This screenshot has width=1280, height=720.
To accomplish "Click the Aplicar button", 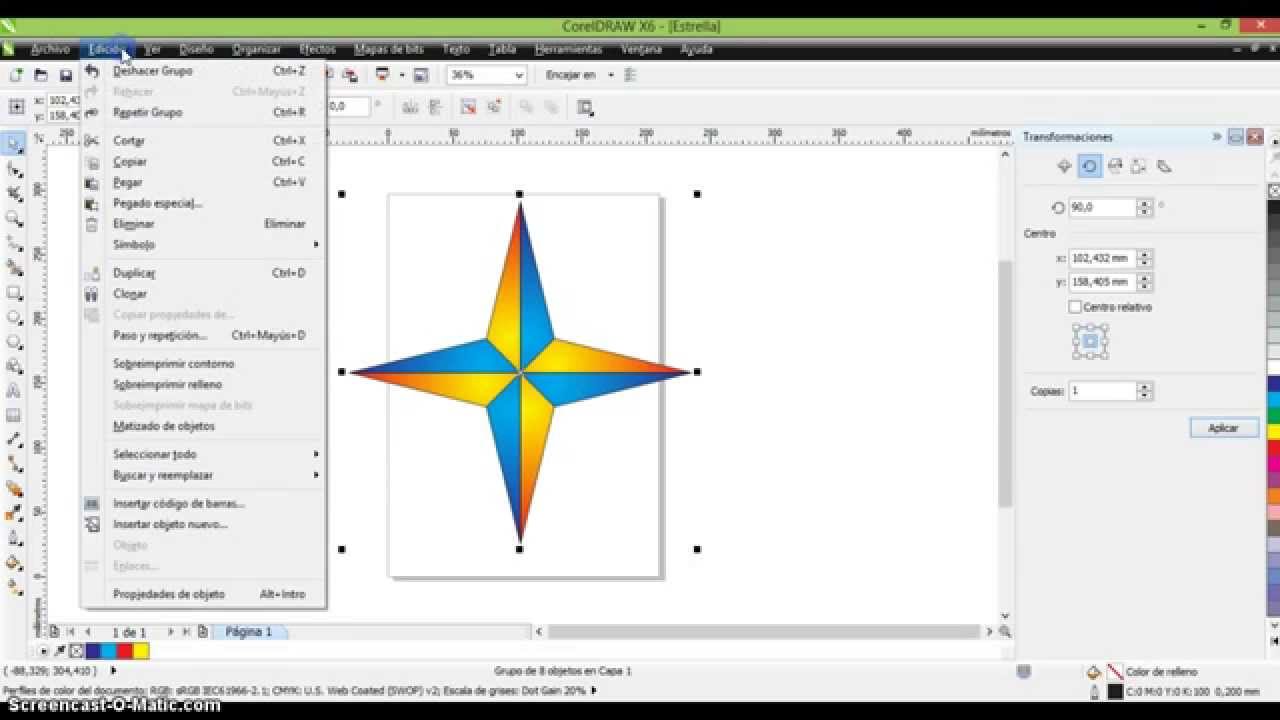I will (x=1224, y=428).
